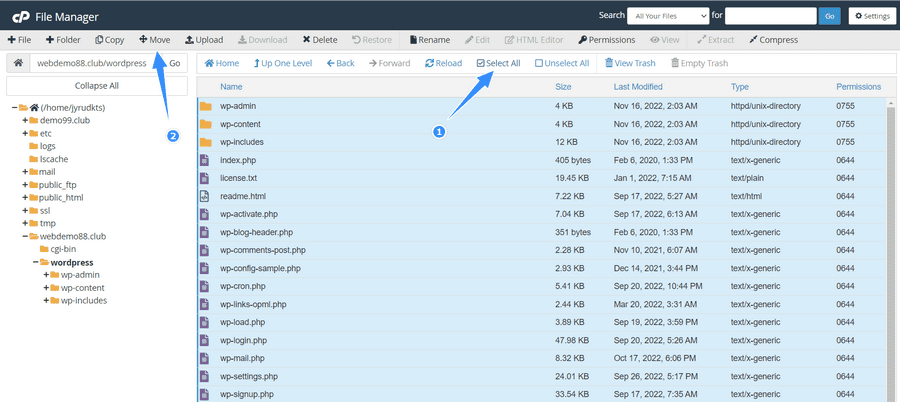Click the wp-admin folder icon in list
The width and height of the screenshot is (900, 402).
point(205,106)
